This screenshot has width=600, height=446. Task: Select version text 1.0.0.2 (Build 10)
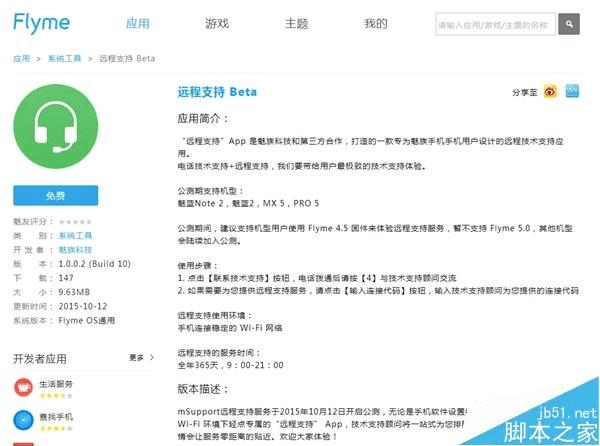coord(95,264)
